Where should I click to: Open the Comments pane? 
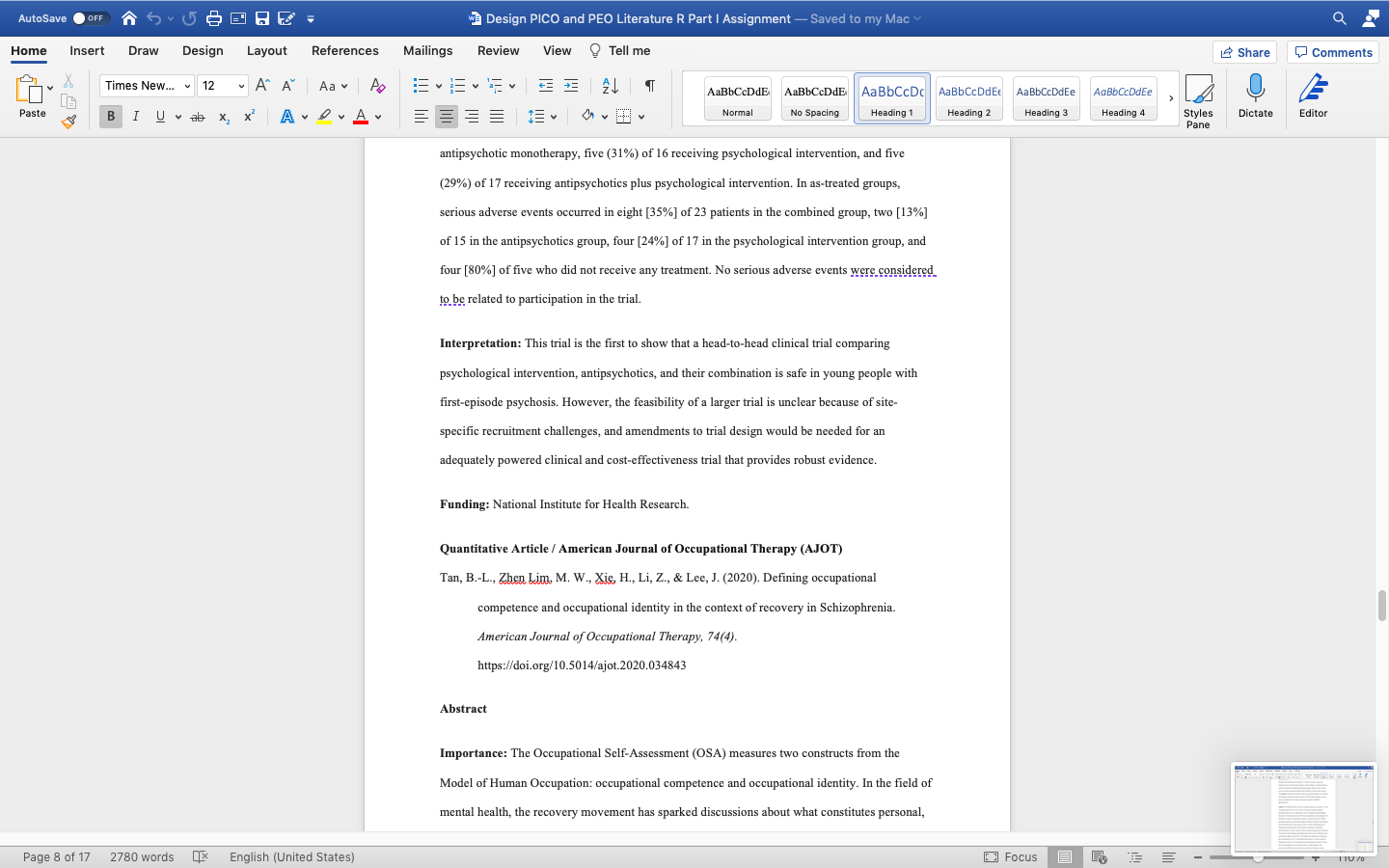1333,52
